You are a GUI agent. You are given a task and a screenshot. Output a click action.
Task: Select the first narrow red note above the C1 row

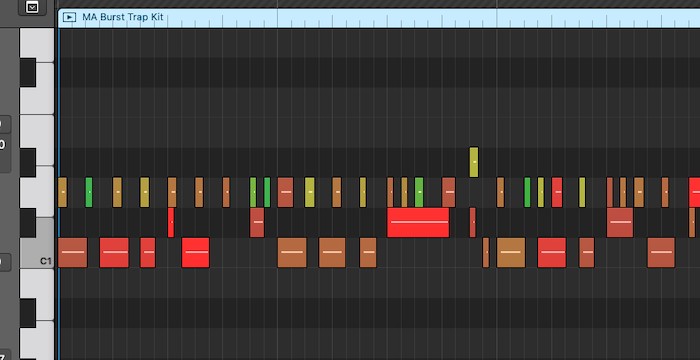(x=171, y=222)
